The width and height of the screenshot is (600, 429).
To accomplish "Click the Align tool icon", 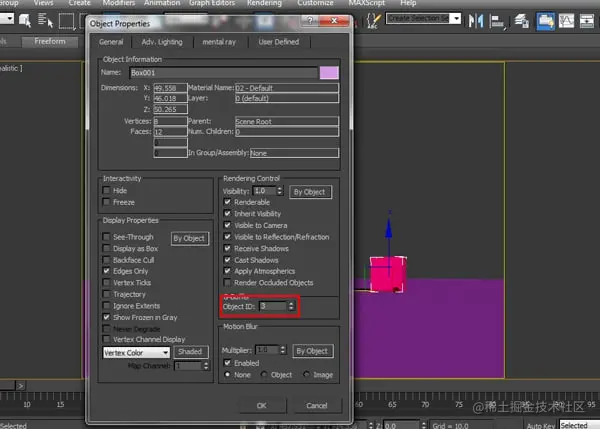I will pos(497,21).
